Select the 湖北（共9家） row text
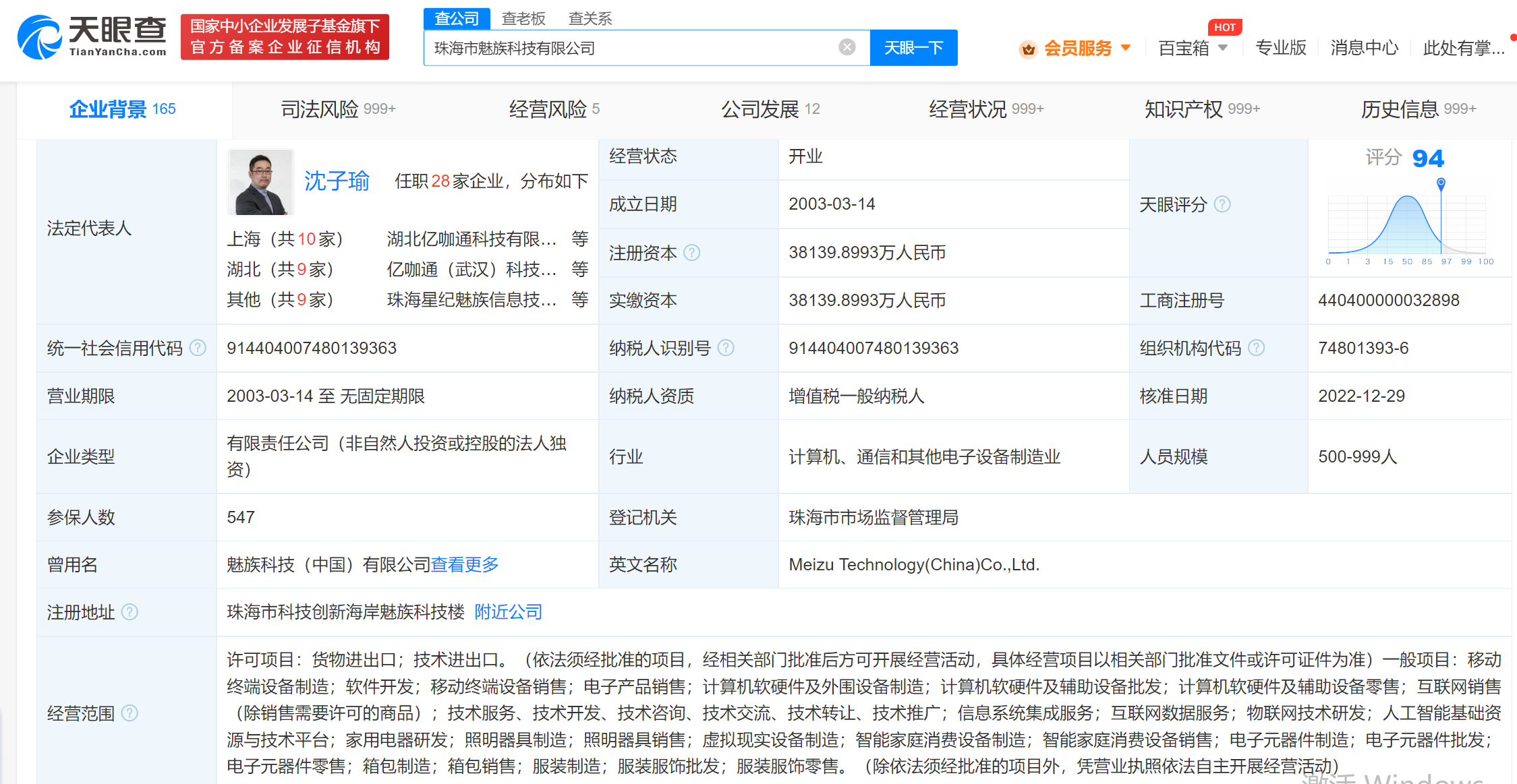The width and height of the screenshot is (1517, 784). tap(281, 270)
